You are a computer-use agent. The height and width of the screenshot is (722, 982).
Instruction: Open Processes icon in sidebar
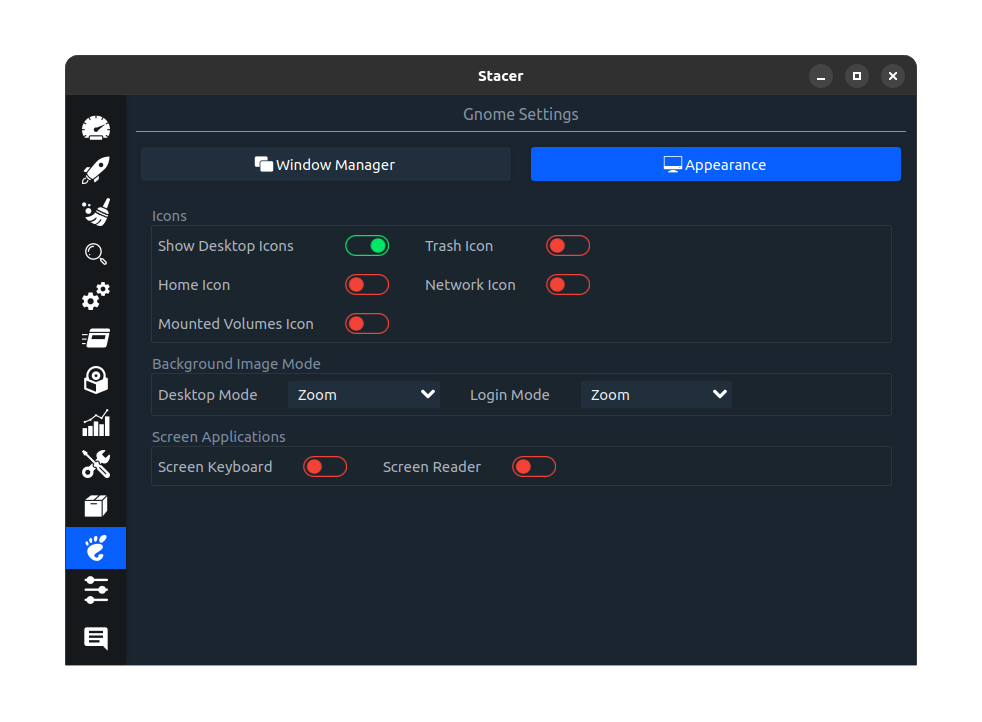pos(96,338)
